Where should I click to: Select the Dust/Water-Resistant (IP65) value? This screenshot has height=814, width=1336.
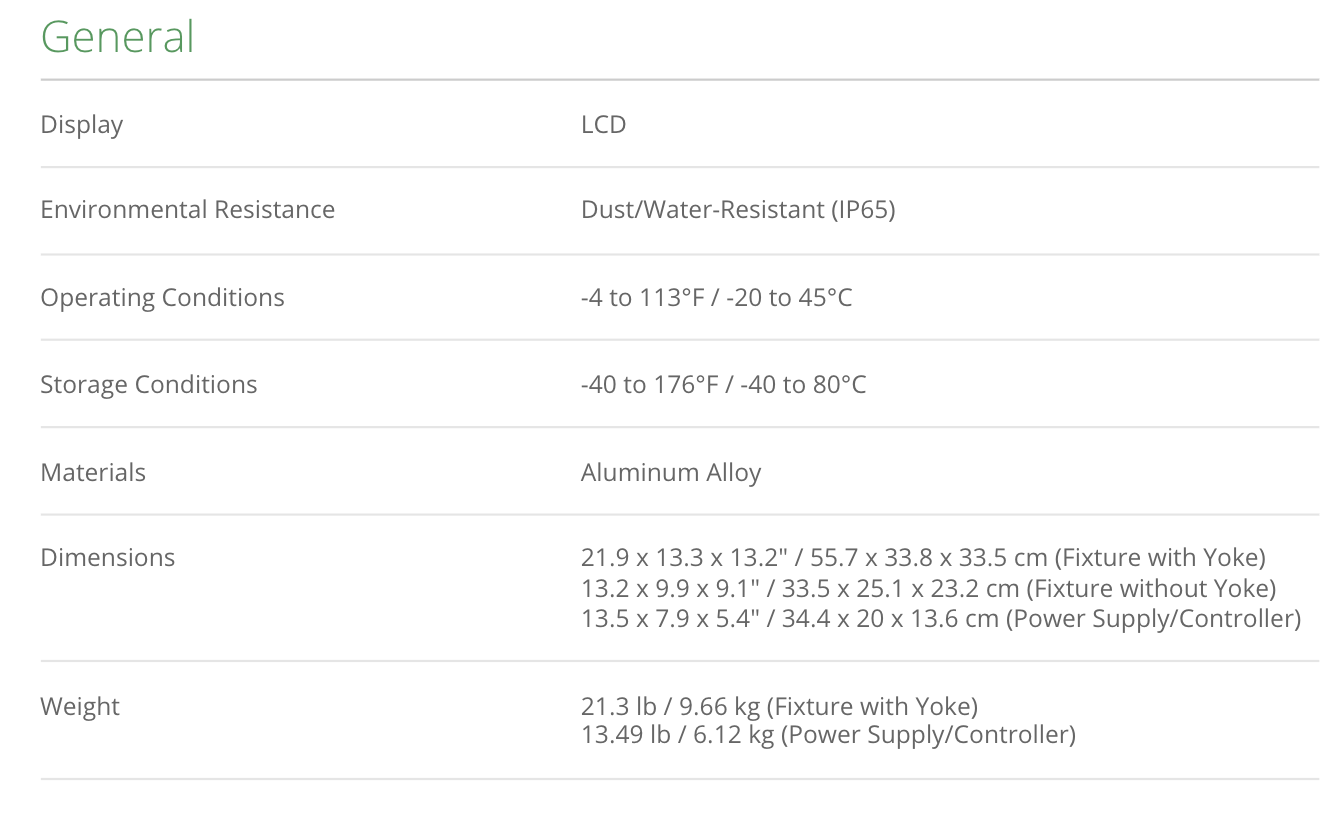[x=737, y=210]
